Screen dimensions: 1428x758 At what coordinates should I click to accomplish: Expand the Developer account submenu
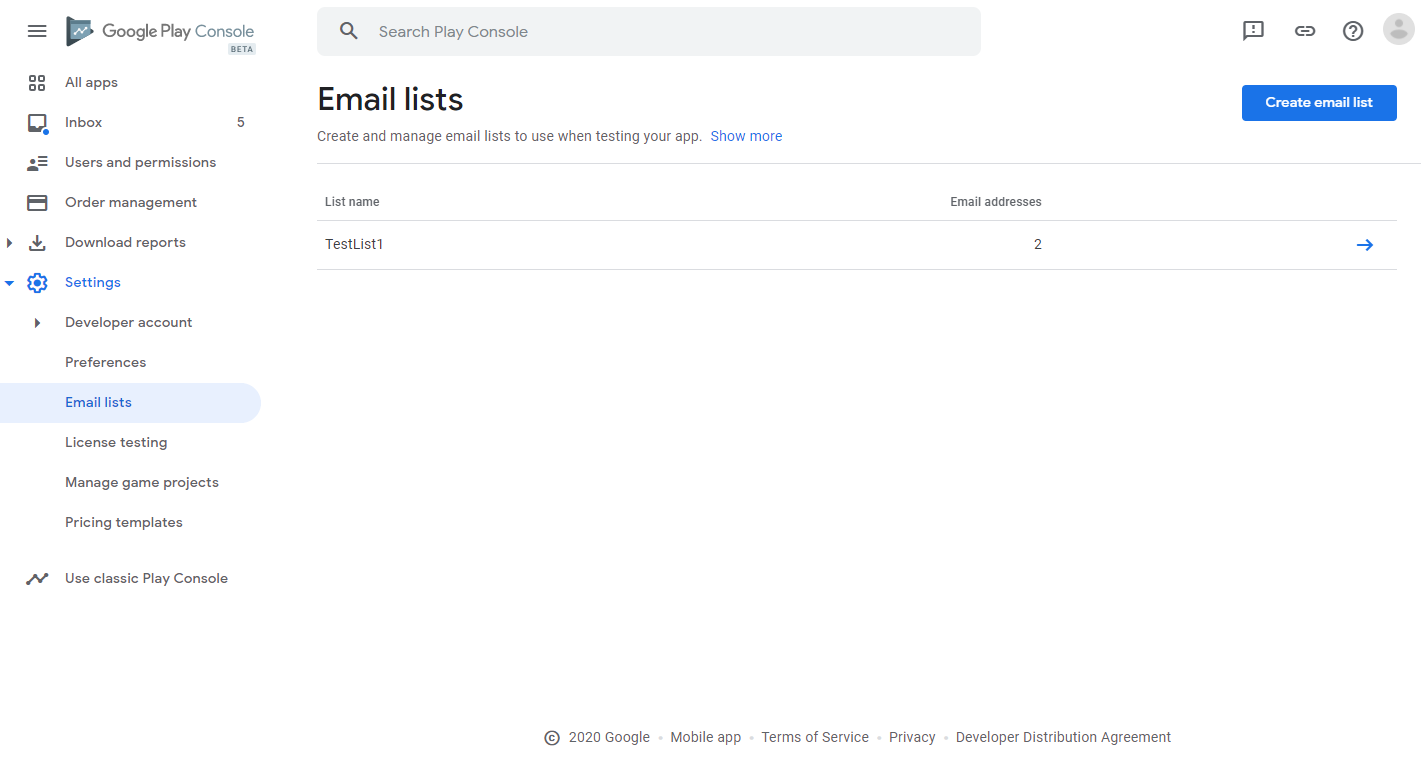(38, 323)
